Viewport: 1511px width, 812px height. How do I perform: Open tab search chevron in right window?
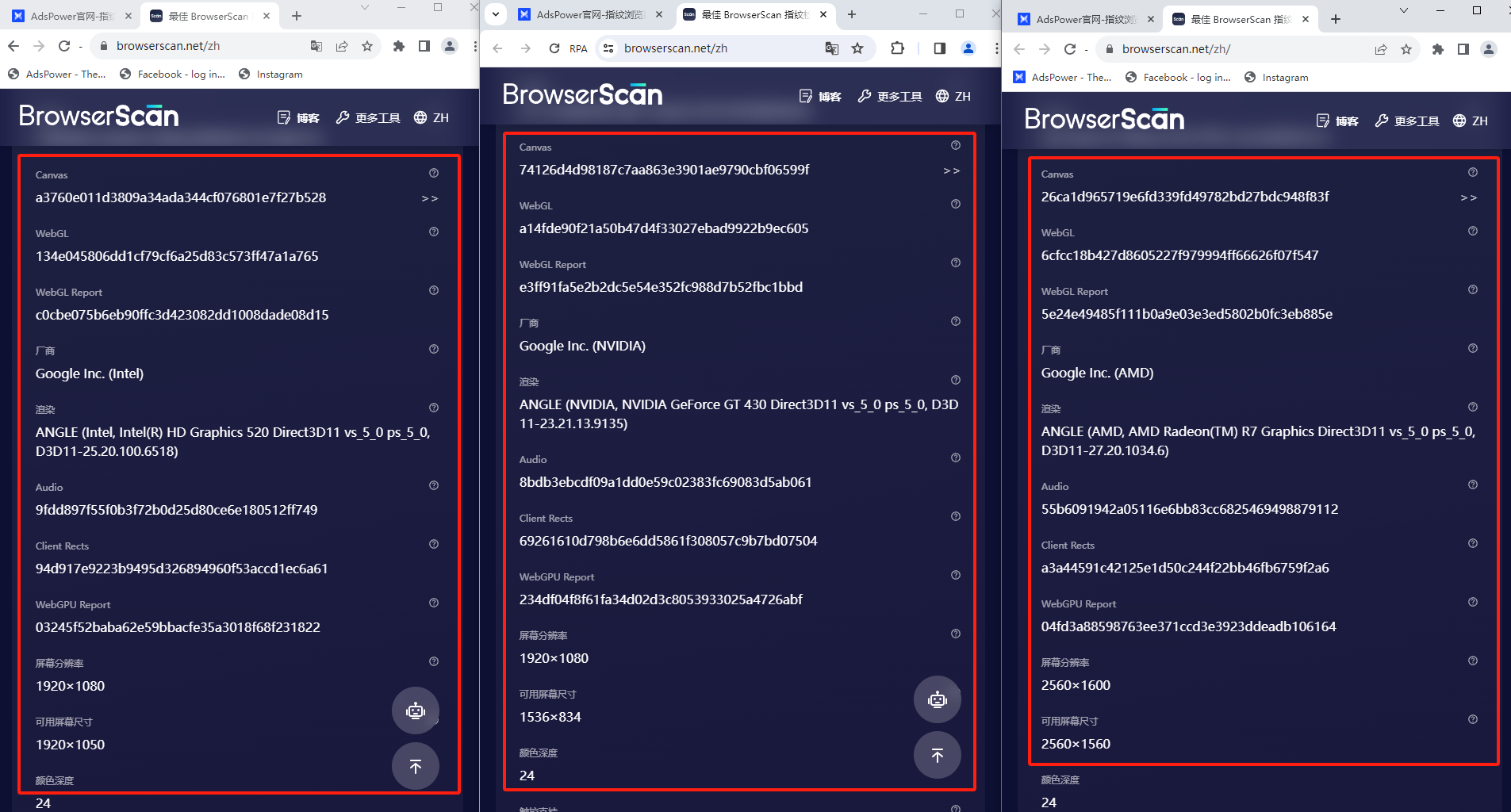click(x=1404, y=10)
